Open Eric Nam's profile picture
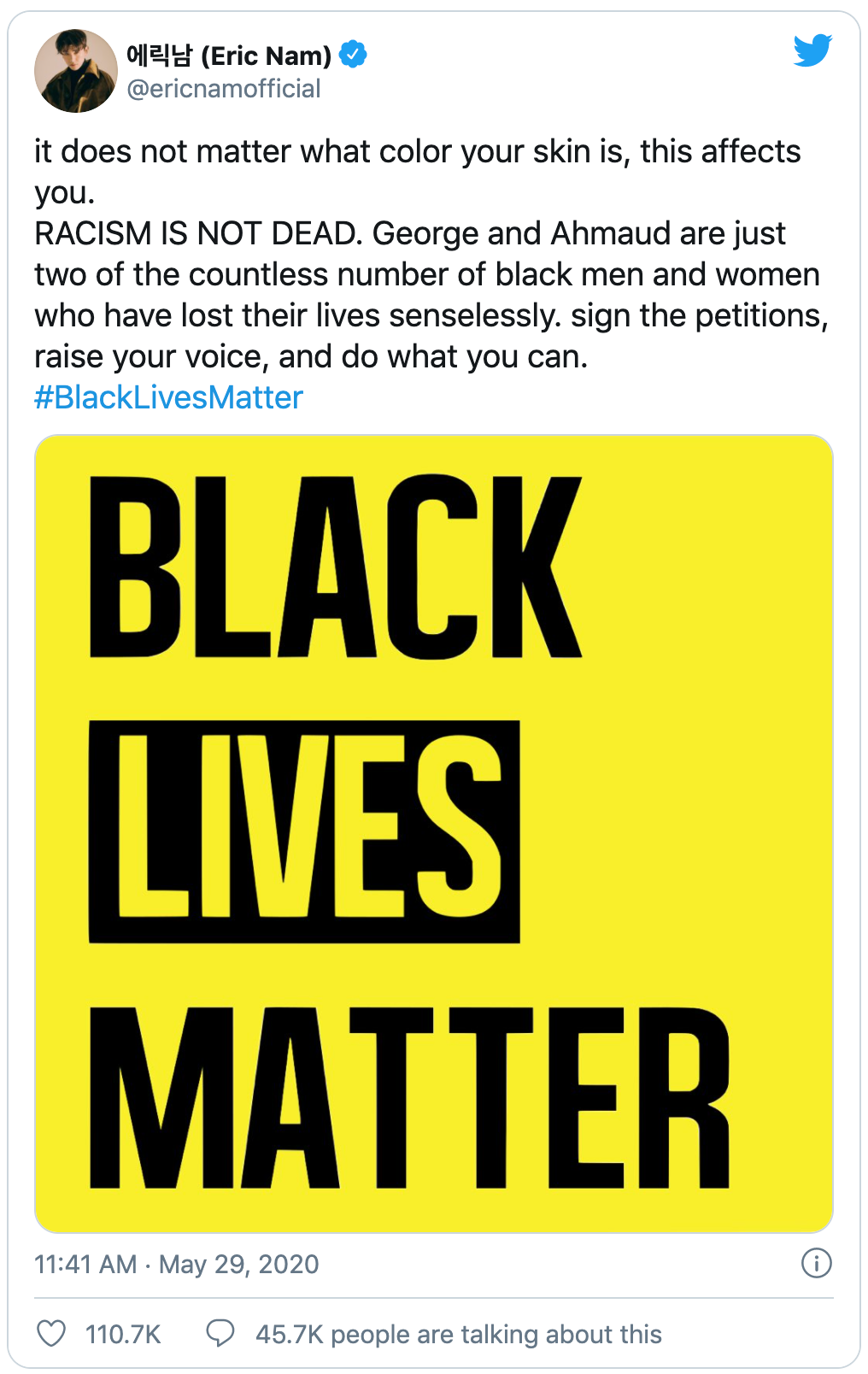This screenshot has height=1374, width=868. point(76,71)
